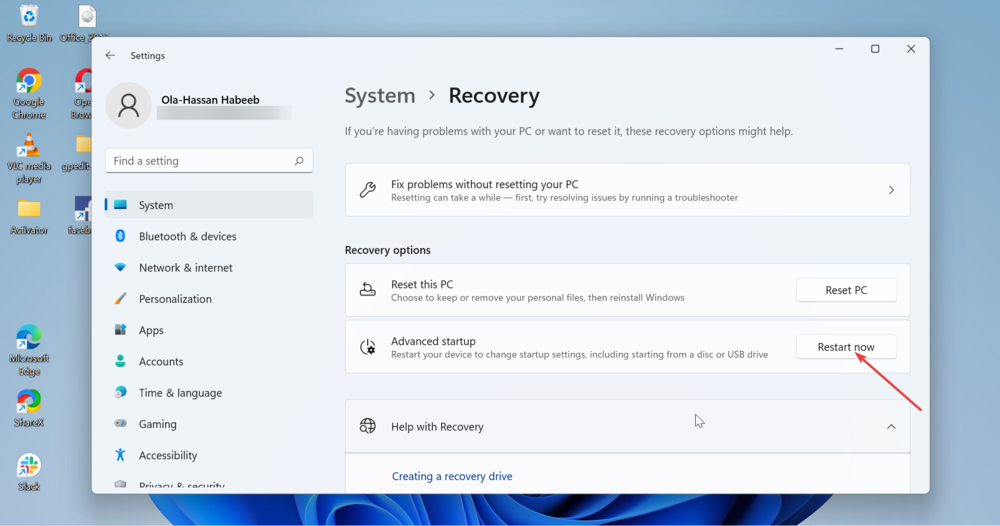1000x526 pixels.
Task: Open Fix problems without resetting your PC
Action: [628, 190]
